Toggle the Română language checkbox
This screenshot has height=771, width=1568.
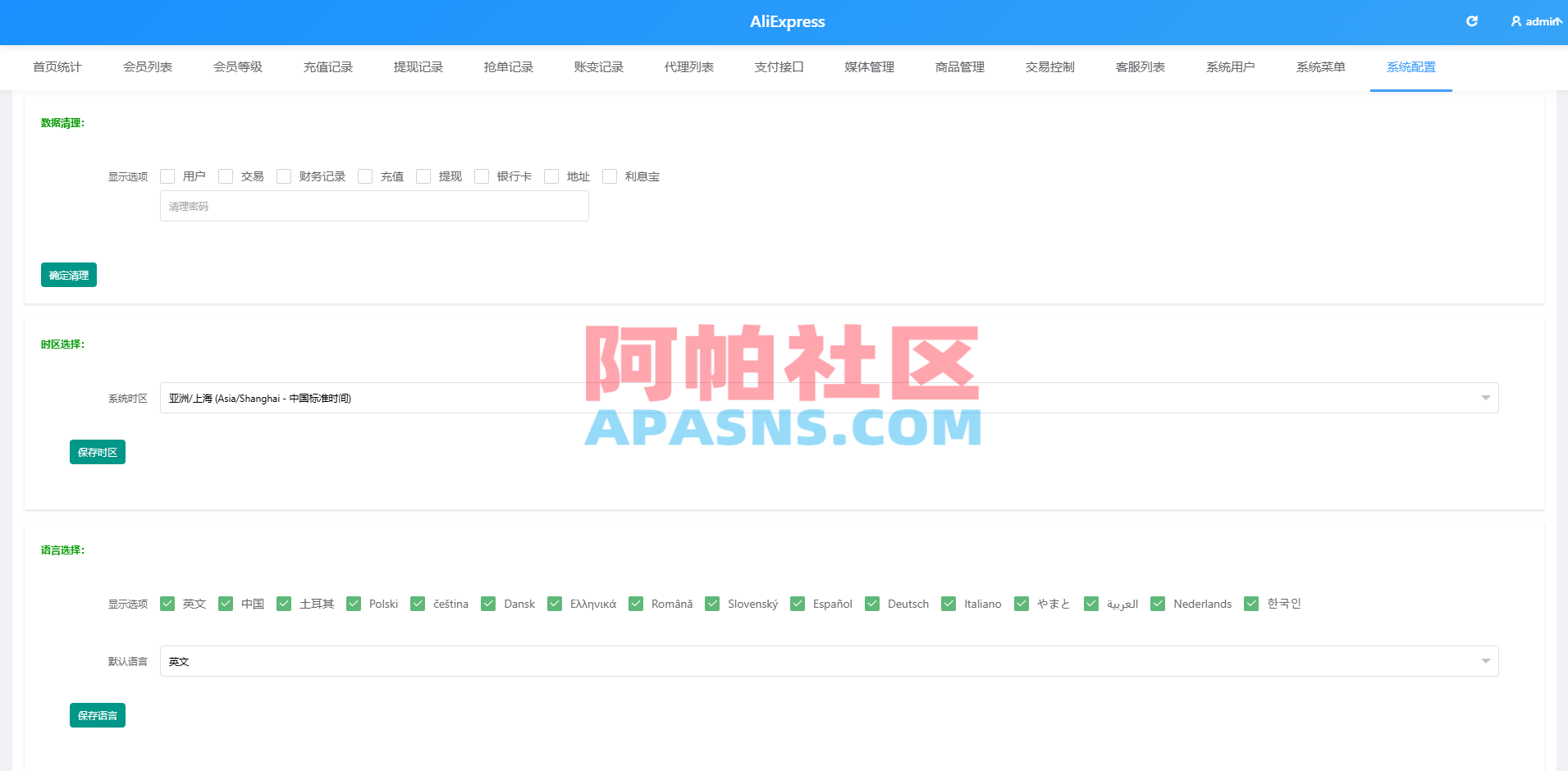click(x=636, y=604)
